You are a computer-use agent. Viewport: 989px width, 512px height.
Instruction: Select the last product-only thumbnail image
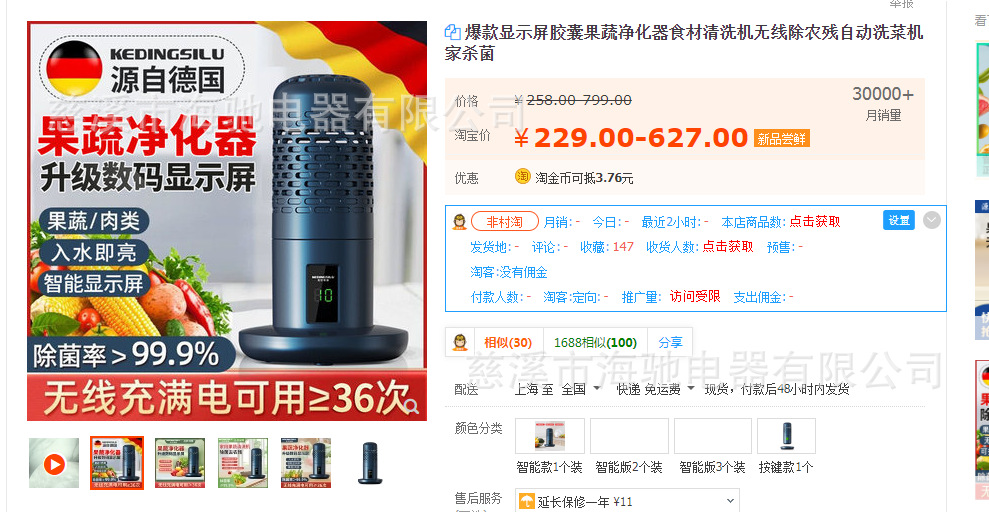pyautogui.click(x=370, y=463)
